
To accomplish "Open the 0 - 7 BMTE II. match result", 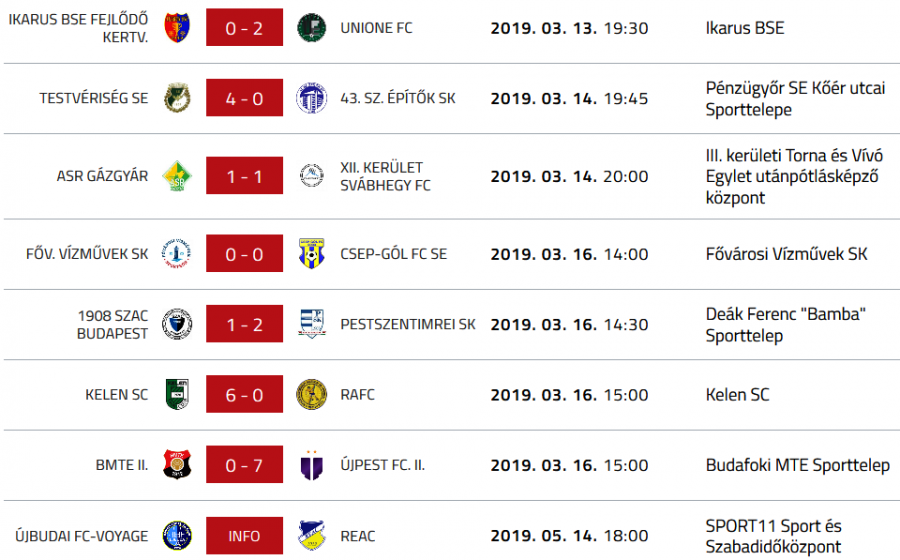I will (244, 465).
